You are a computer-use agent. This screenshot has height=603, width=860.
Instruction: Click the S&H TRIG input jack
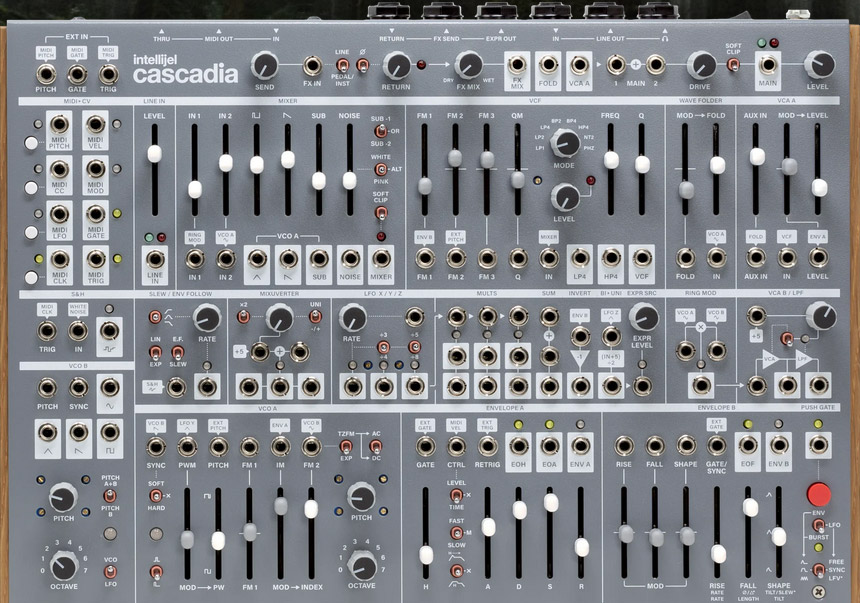[x=47, y=331]
